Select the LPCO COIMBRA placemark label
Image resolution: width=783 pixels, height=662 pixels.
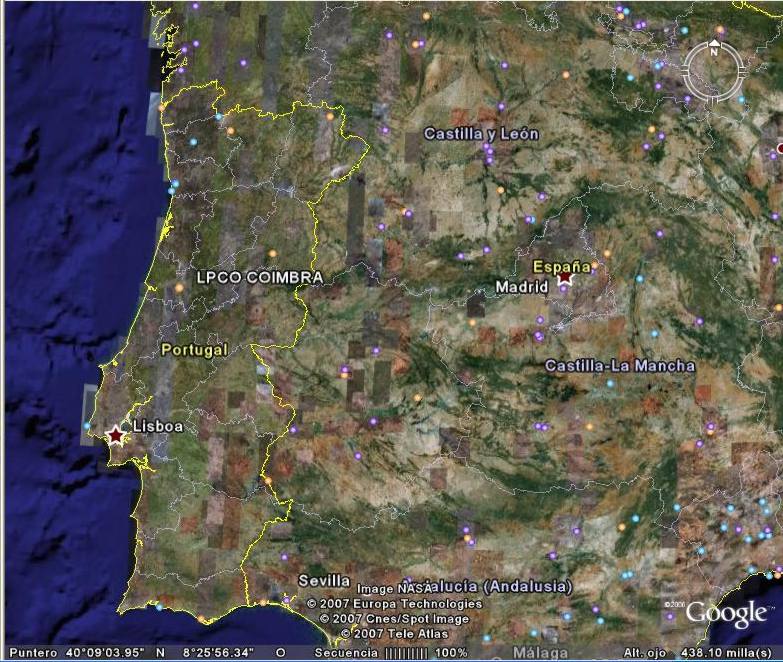point(259,277)
